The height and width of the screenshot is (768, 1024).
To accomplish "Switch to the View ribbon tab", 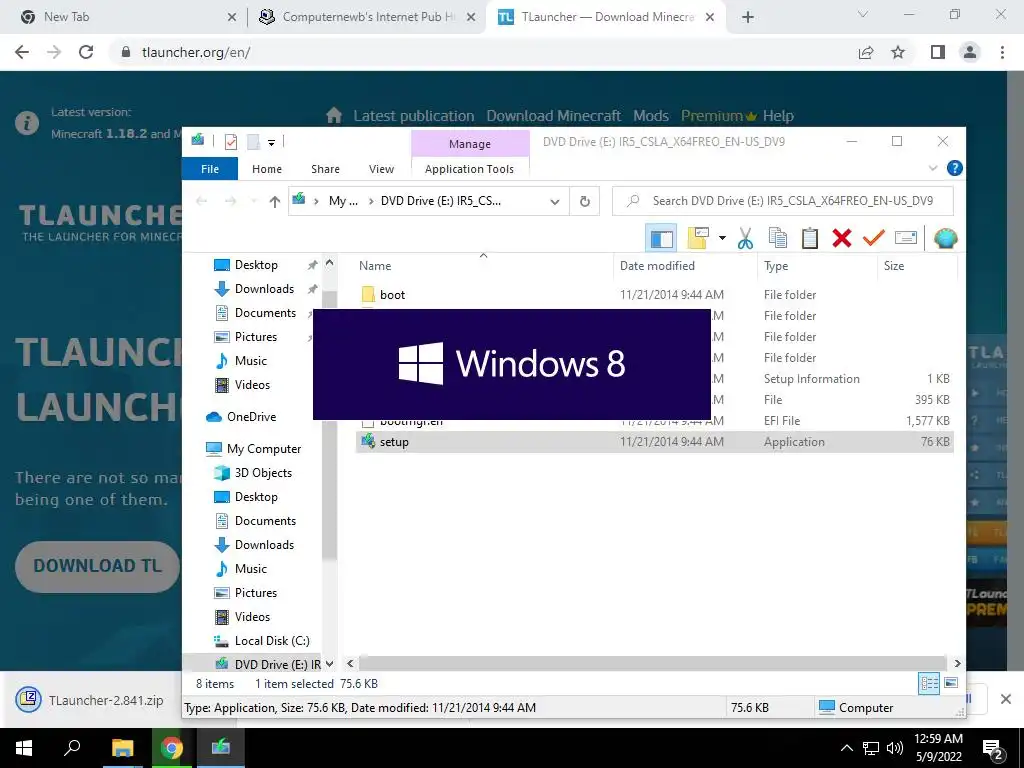I will click(381, 169).
